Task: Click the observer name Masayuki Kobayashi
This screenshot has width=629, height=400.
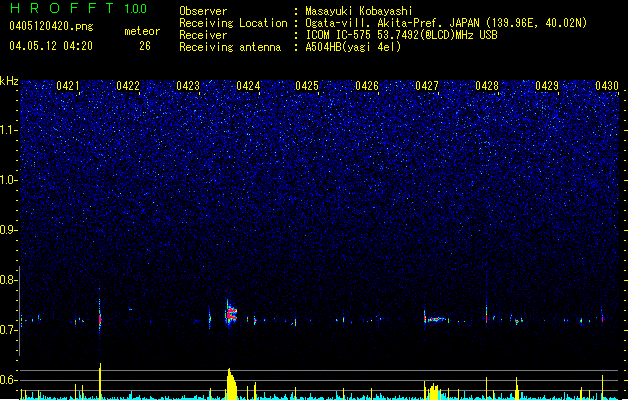Action: point(359,11)
